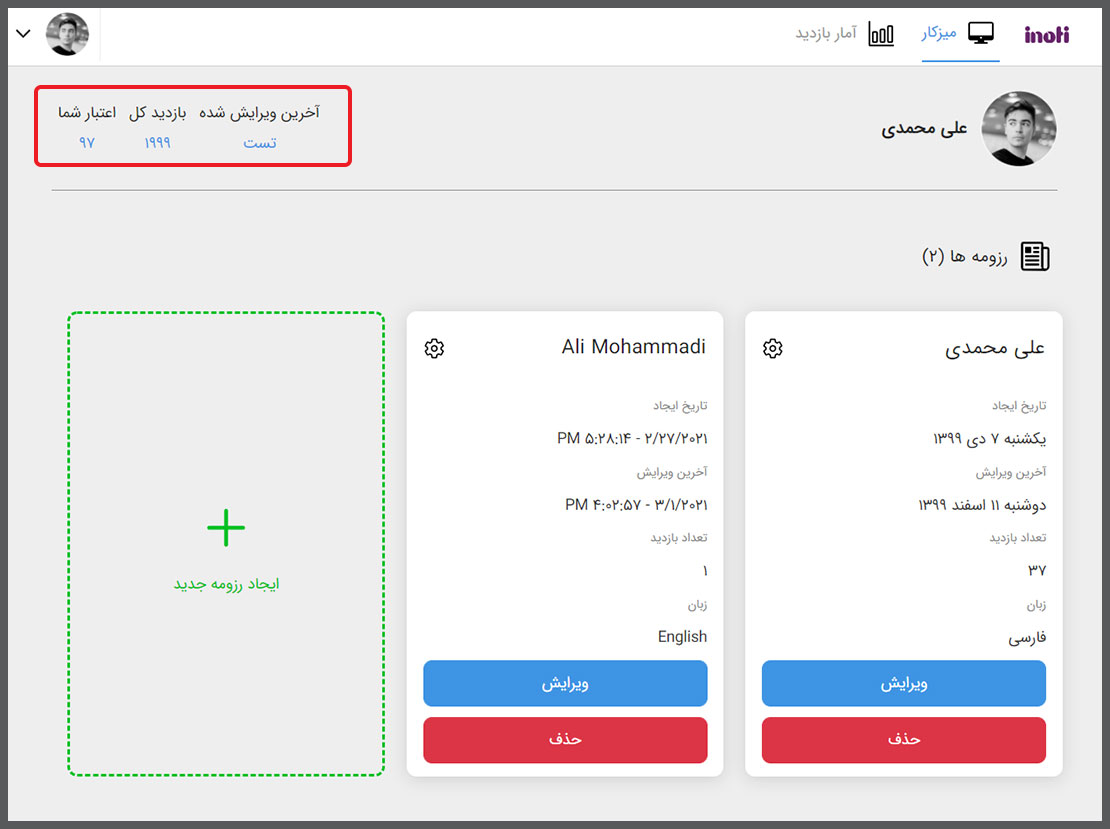Click the desktop monitor icon in navbar
The image size is (1110, 829).
click(x=981, y=34)
